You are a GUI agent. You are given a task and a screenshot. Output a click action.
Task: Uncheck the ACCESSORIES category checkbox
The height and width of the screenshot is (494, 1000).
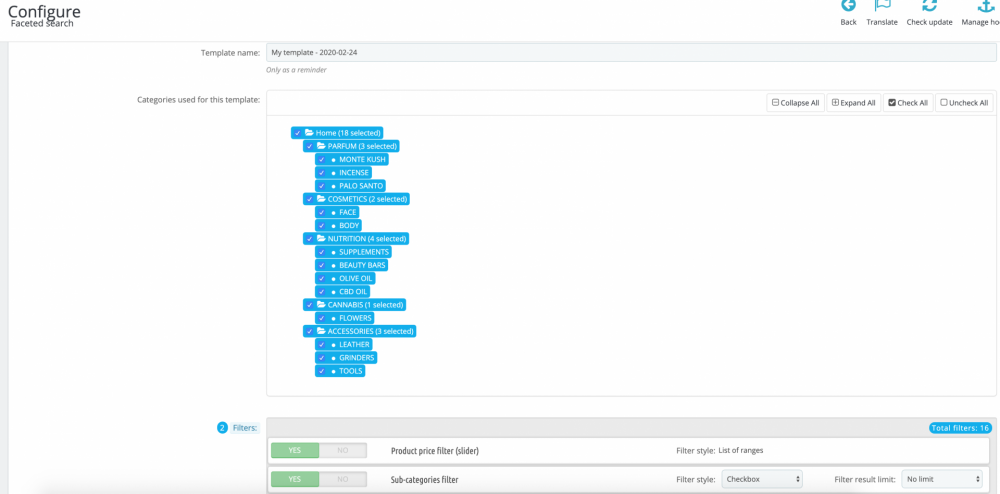pyautogui.click(x=309, y=331)
